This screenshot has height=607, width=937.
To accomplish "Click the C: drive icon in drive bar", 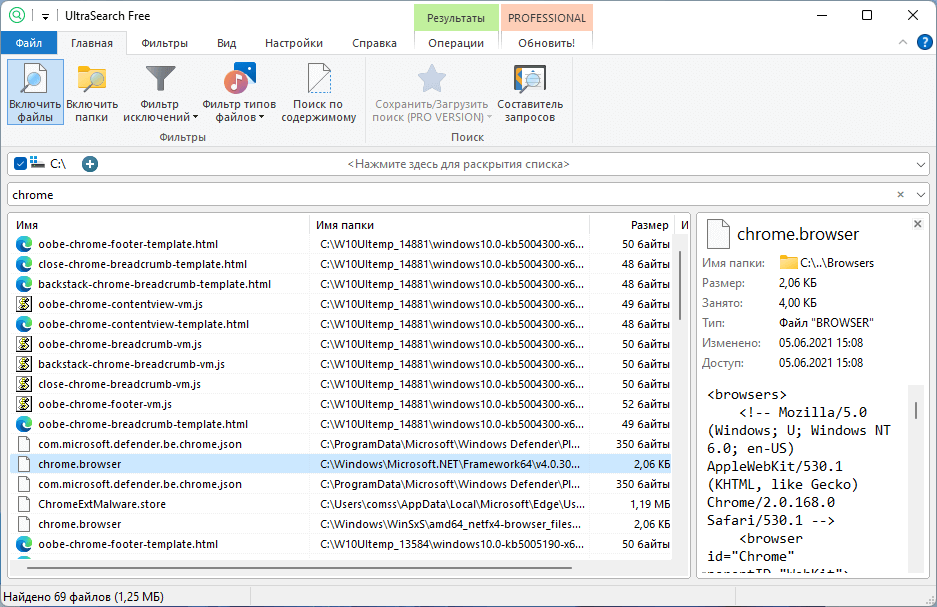I will 38,163.
